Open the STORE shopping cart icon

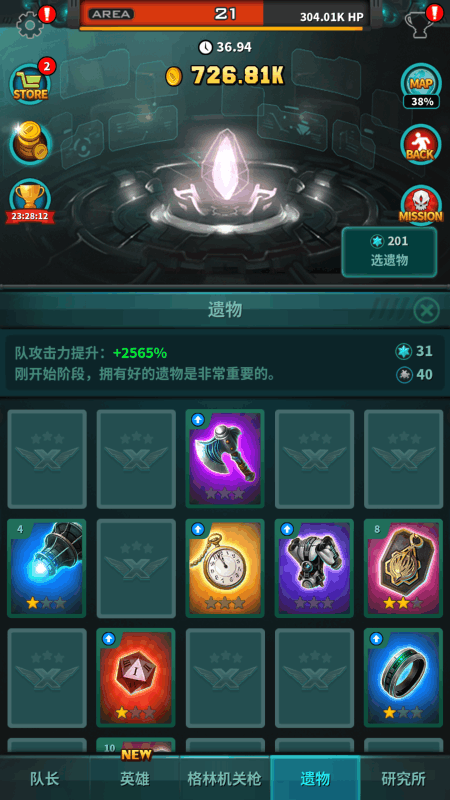coord(31,83)
